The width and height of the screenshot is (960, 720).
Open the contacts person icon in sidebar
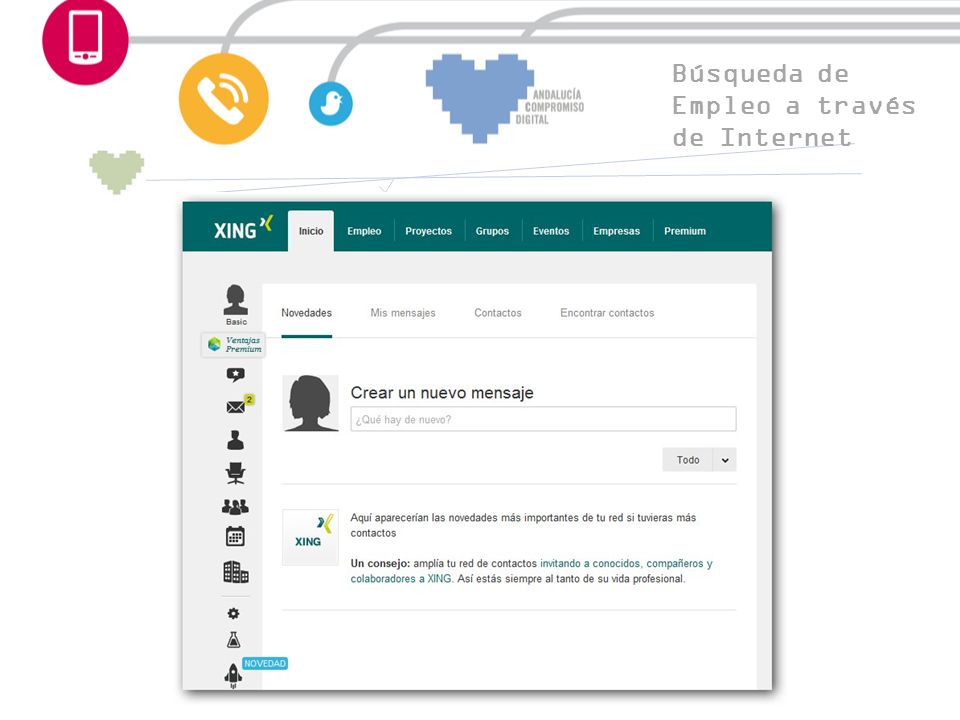[236, 440]
